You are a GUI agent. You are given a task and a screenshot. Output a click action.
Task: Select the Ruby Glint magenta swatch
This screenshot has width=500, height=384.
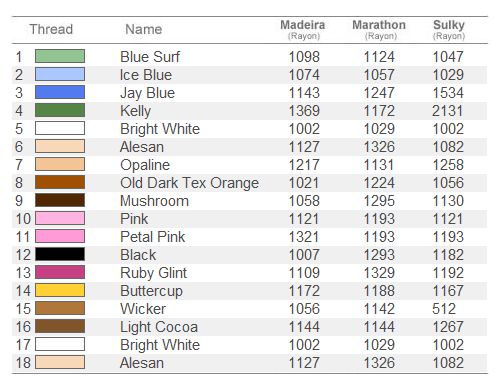tap(60, 272)
